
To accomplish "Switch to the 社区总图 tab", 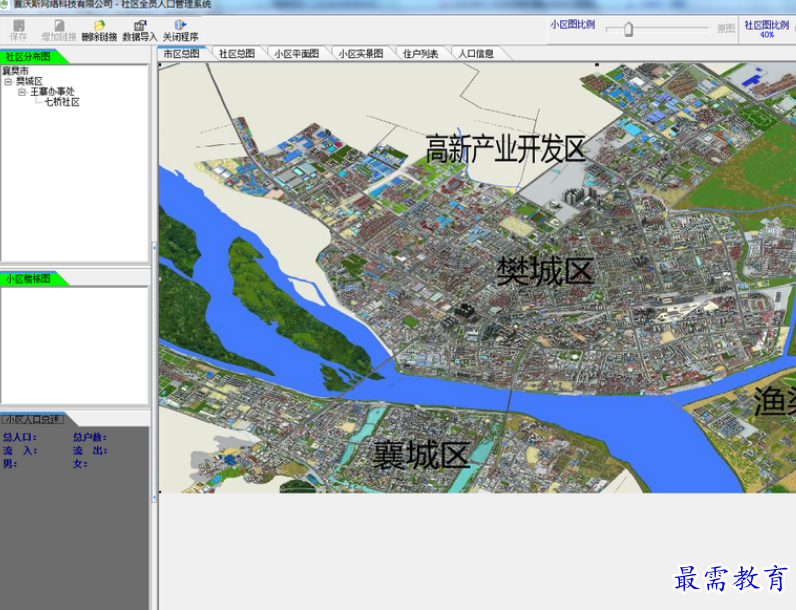I will click(237, 54).
